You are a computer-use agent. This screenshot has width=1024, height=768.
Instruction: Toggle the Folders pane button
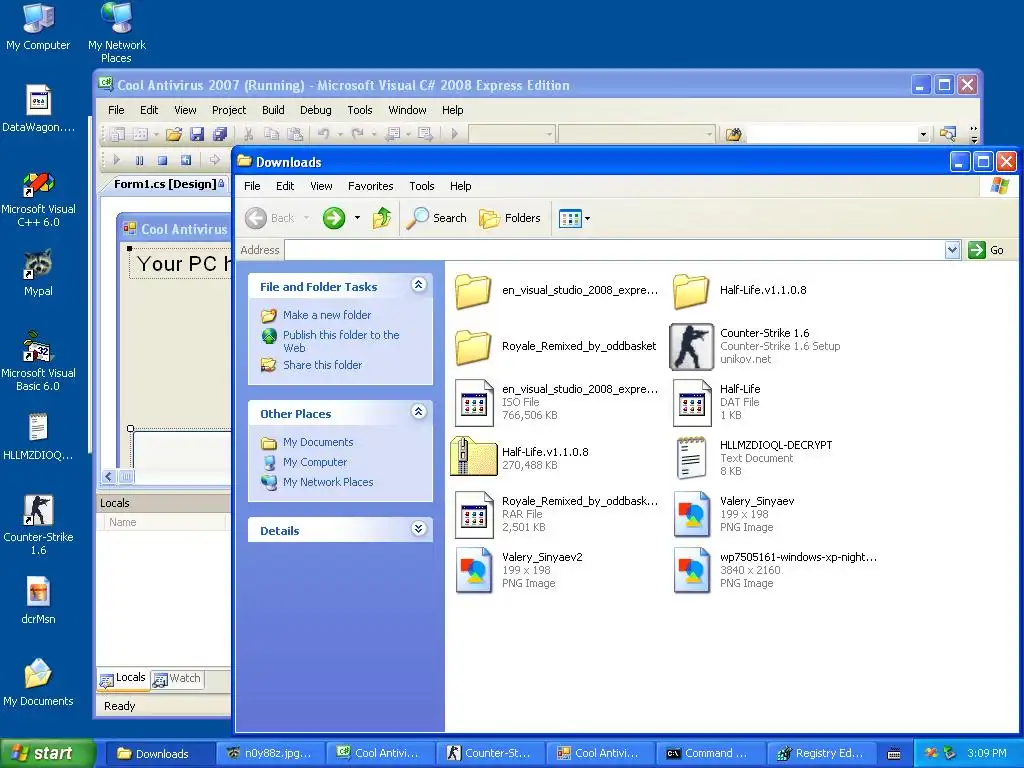pos(510,217)
